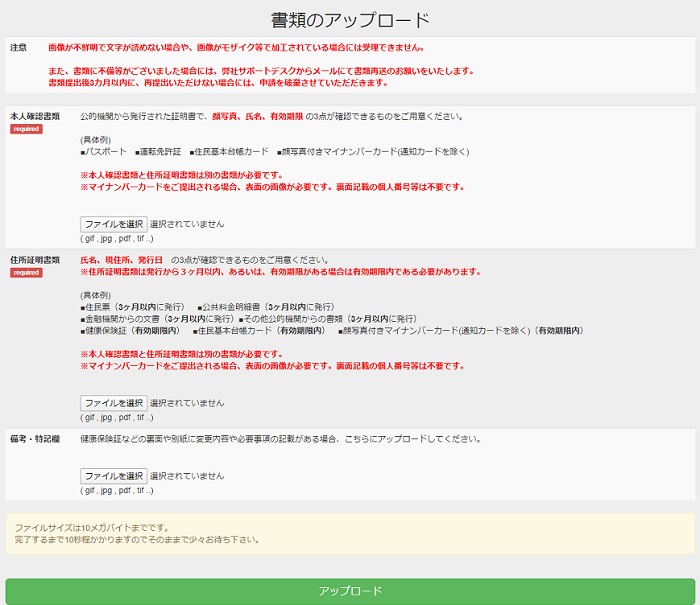Click the green アップロード button

(350, 591)
